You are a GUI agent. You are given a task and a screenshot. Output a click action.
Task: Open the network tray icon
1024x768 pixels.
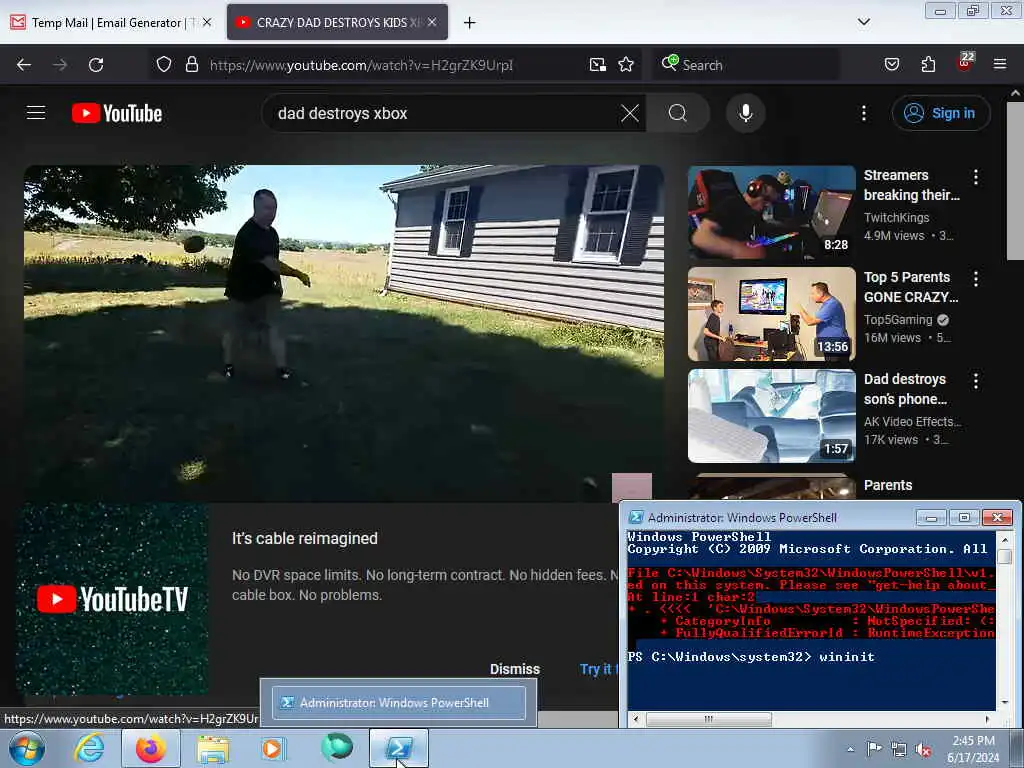(x=899, y=750)
